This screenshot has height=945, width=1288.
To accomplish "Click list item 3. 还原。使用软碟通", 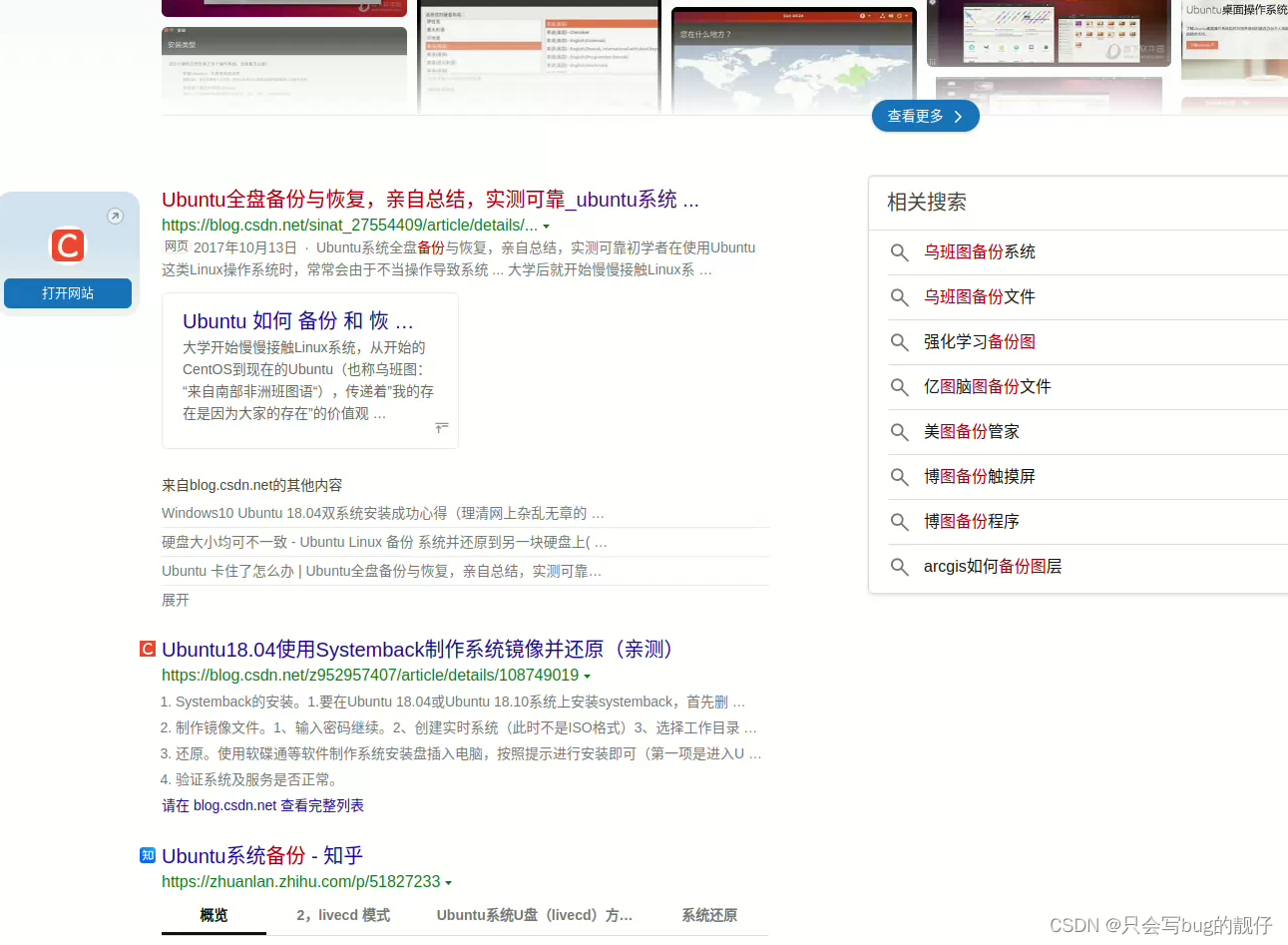I will pyautogui.click(x=461, y=753).
